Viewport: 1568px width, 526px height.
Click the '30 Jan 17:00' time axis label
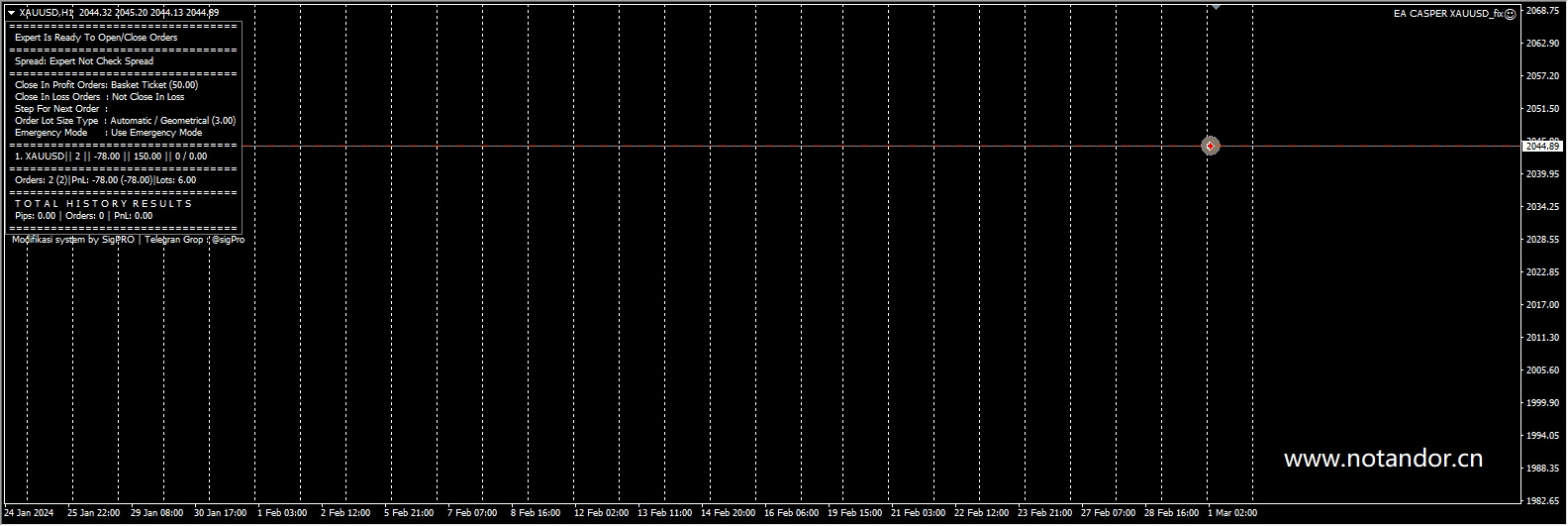click(x=221, y=514)
